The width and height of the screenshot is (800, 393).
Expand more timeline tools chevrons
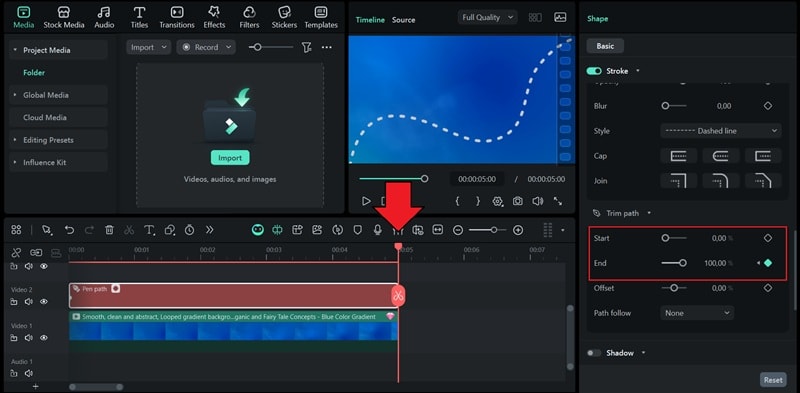[209, 230]
